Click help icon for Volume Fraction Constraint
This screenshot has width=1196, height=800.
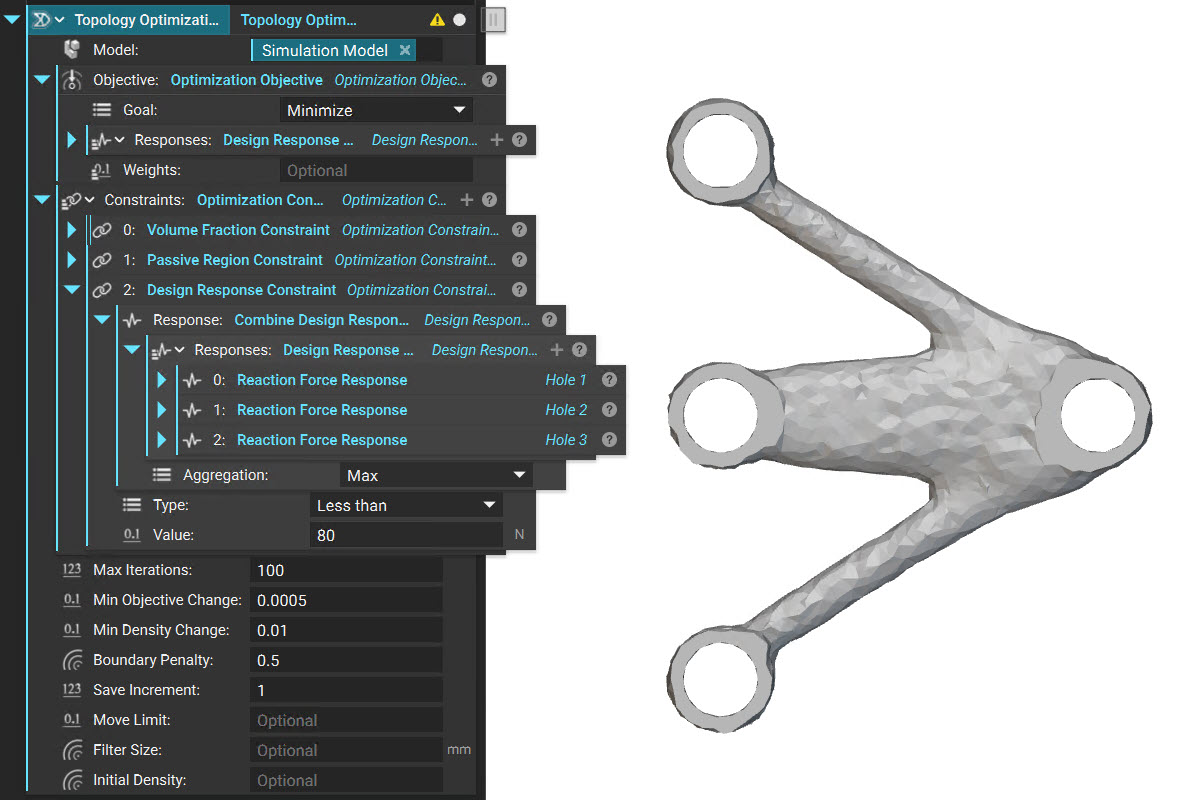[519, 230]
